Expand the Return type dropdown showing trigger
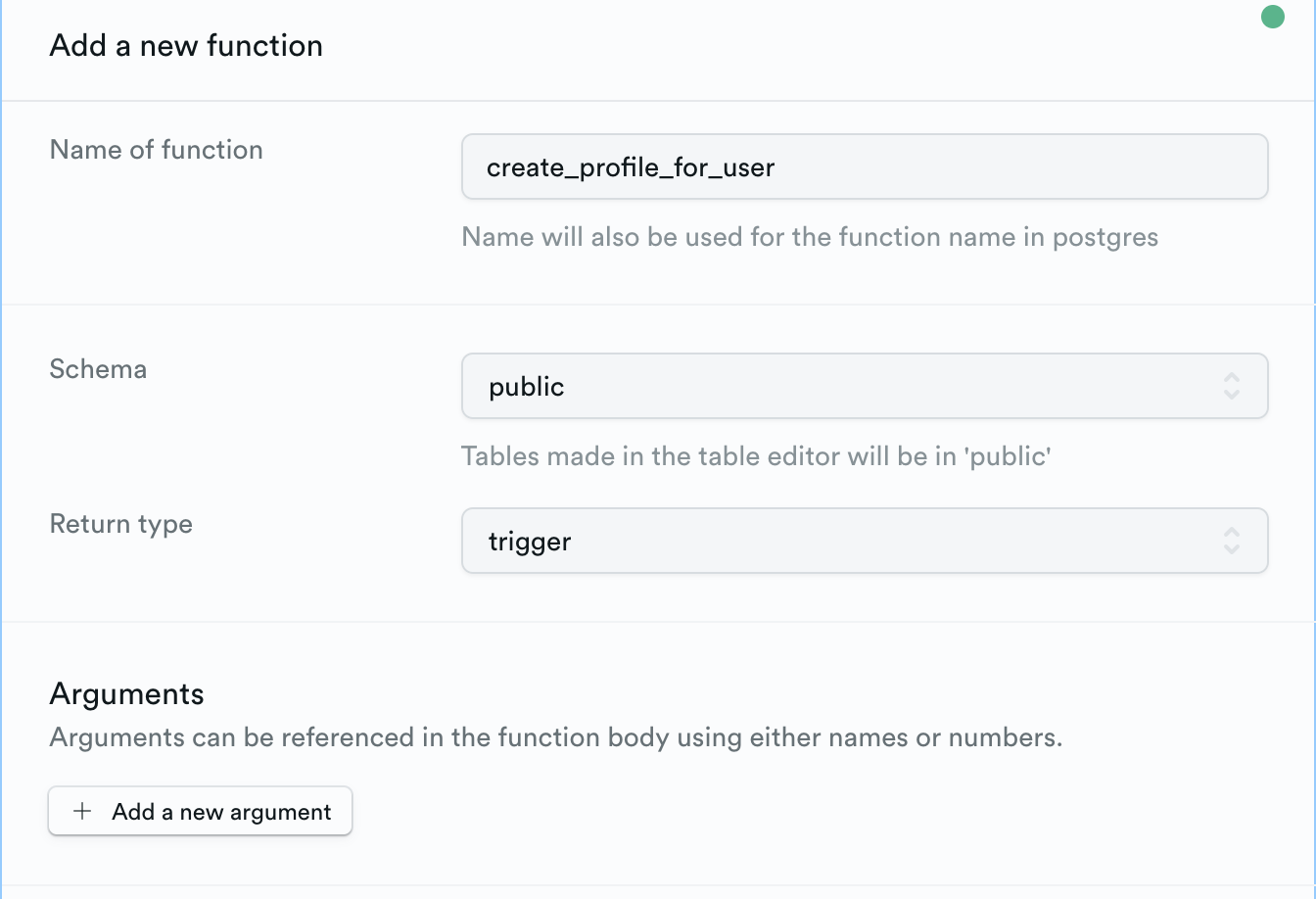Viewport: 1316px width, 899px height. 842,541
